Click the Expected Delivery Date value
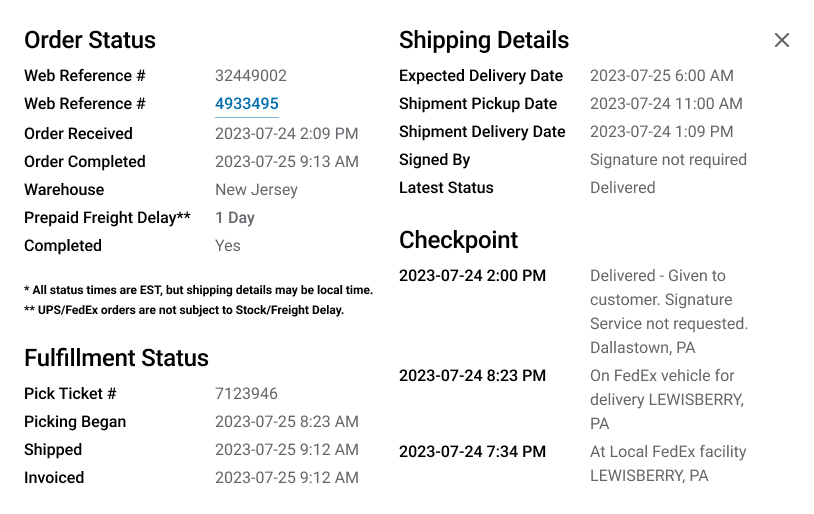The width and height of the screenshot is (814, 514). pos(661,76)
